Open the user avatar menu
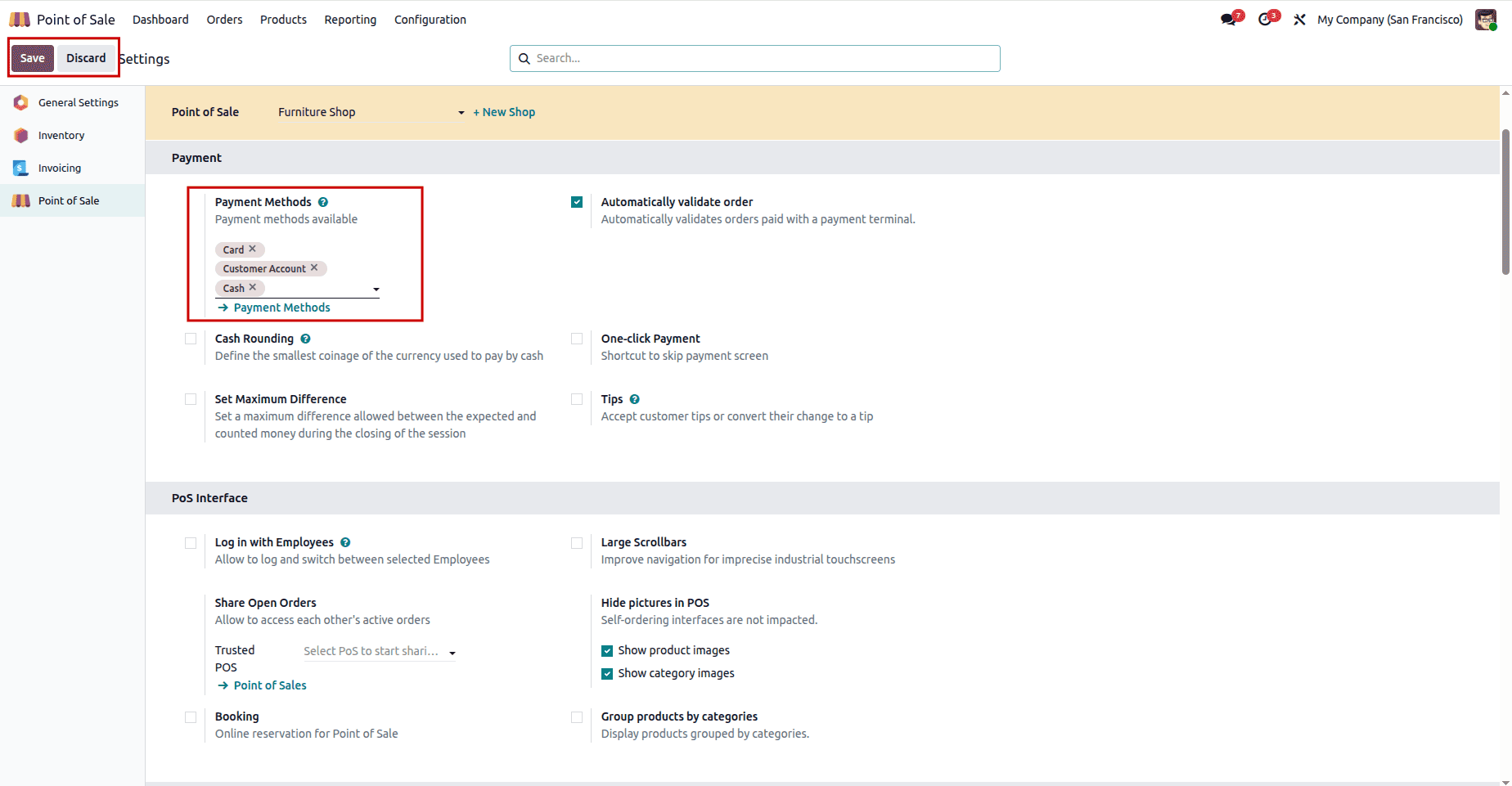The height and width of the screenshot is (786, 1512). [x=1486, y=20]
